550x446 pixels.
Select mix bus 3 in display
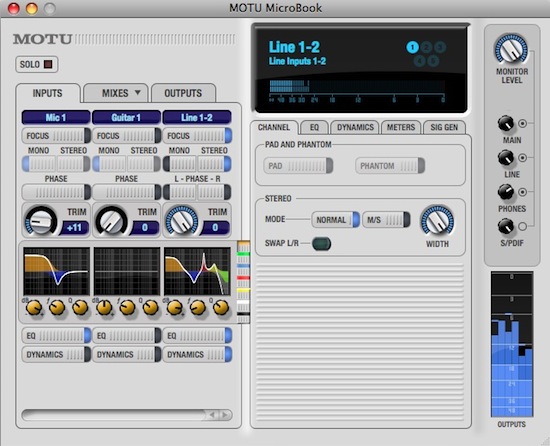[x=440, y=47]
